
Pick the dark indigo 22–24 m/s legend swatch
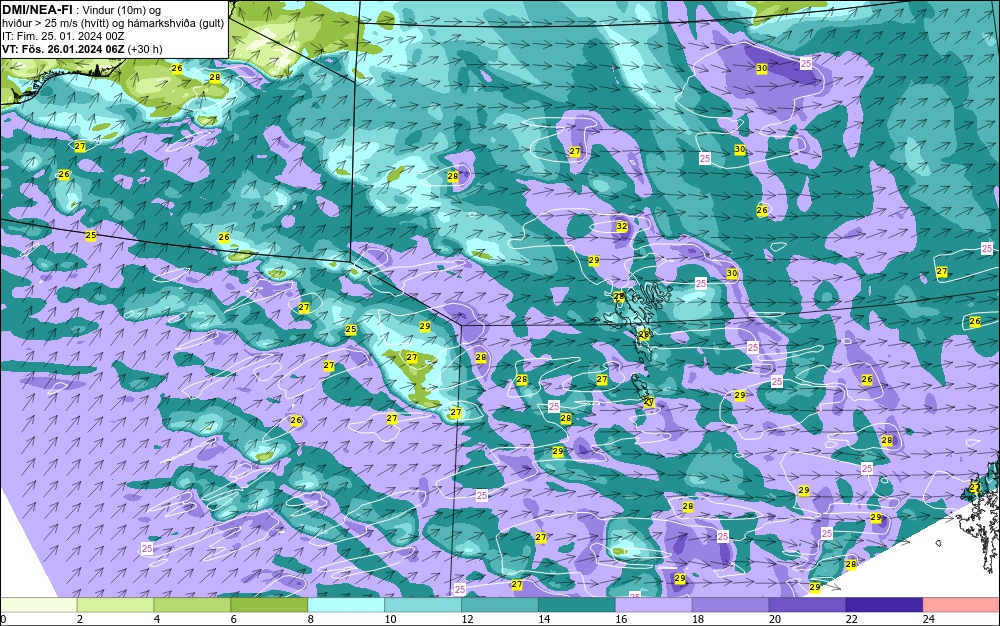885,604
